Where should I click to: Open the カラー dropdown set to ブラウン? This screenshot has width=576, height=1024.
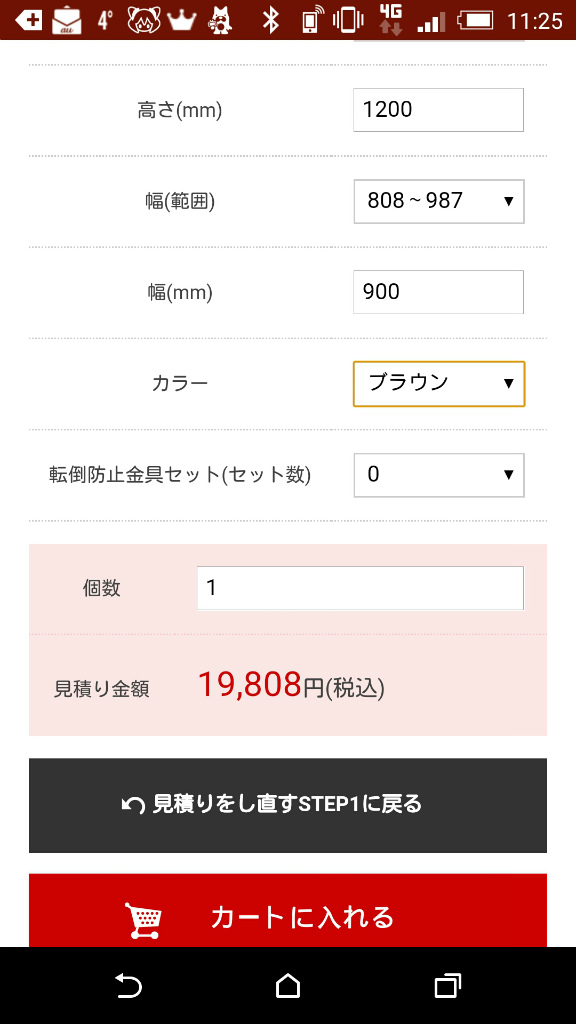click(x=439, y=384)
